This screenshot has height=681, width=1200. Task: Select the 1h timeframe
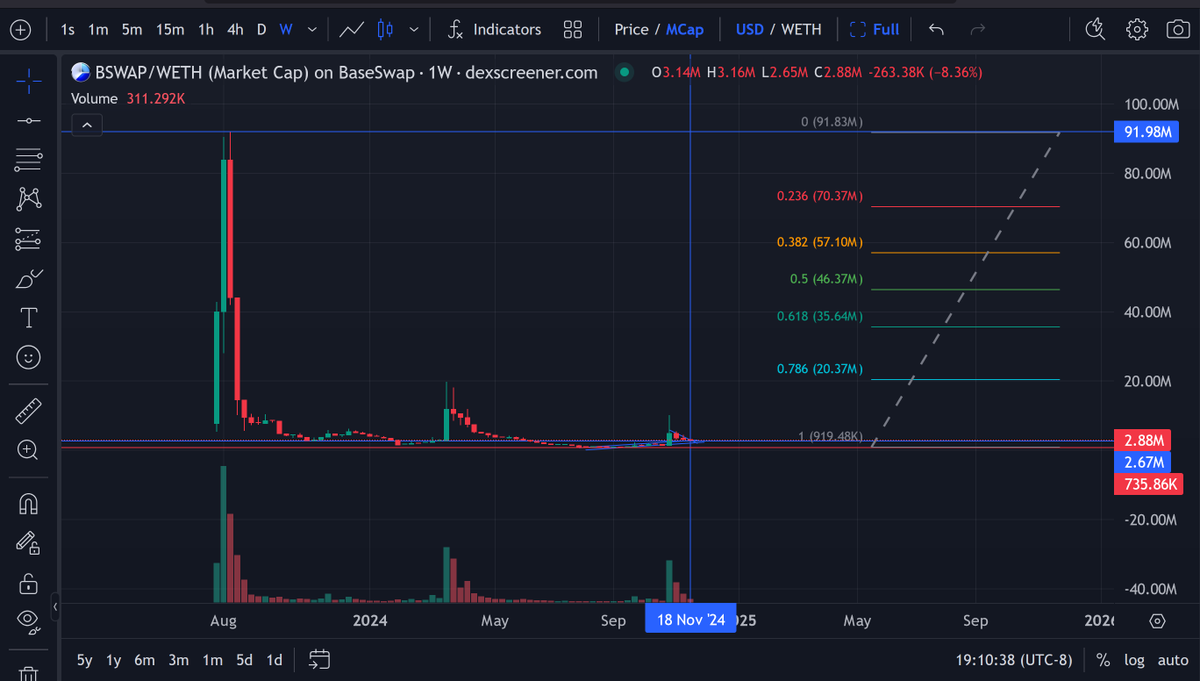click(x=205, y=30)
